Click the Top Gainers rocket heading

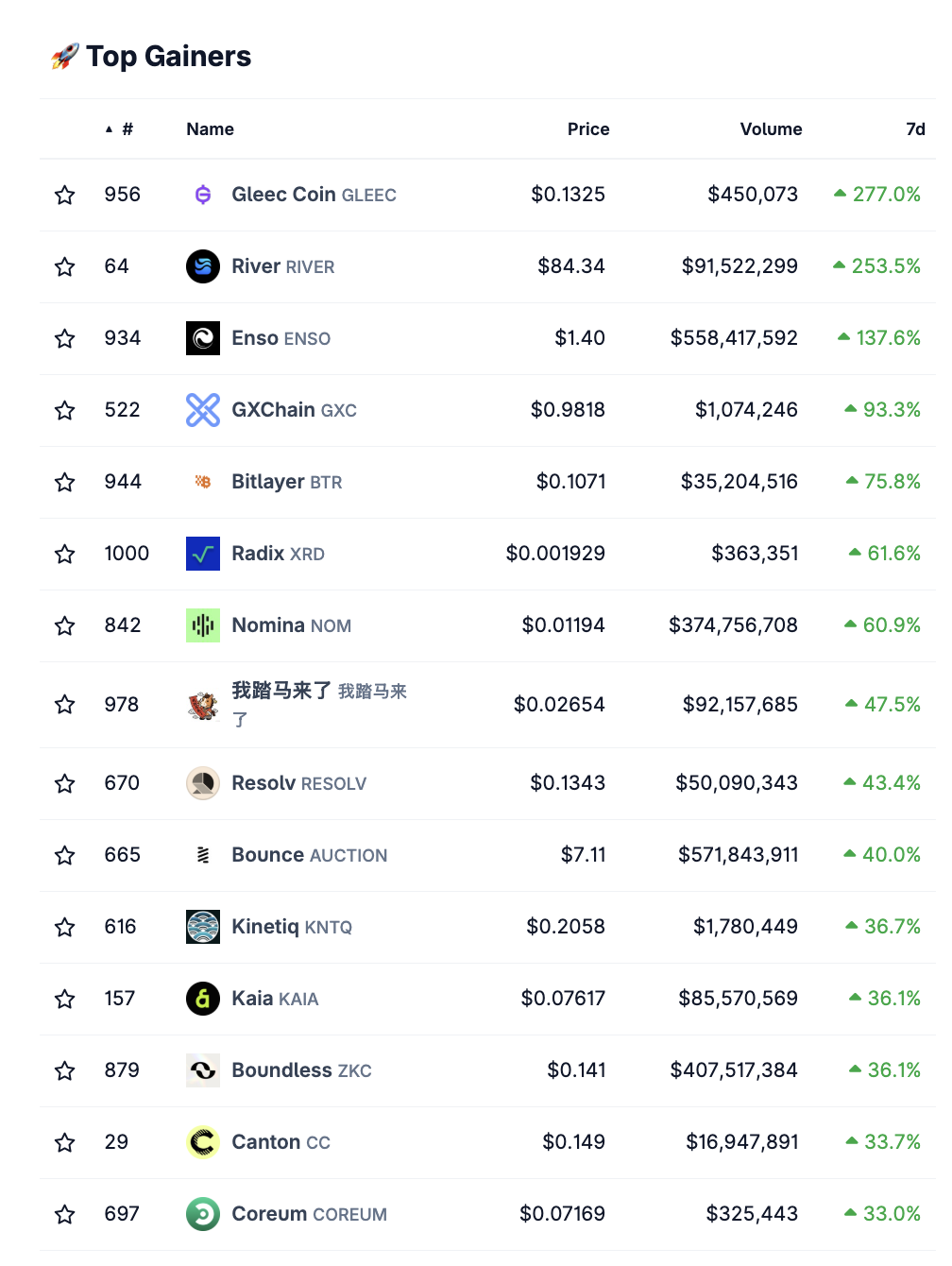tap(151, 56)
